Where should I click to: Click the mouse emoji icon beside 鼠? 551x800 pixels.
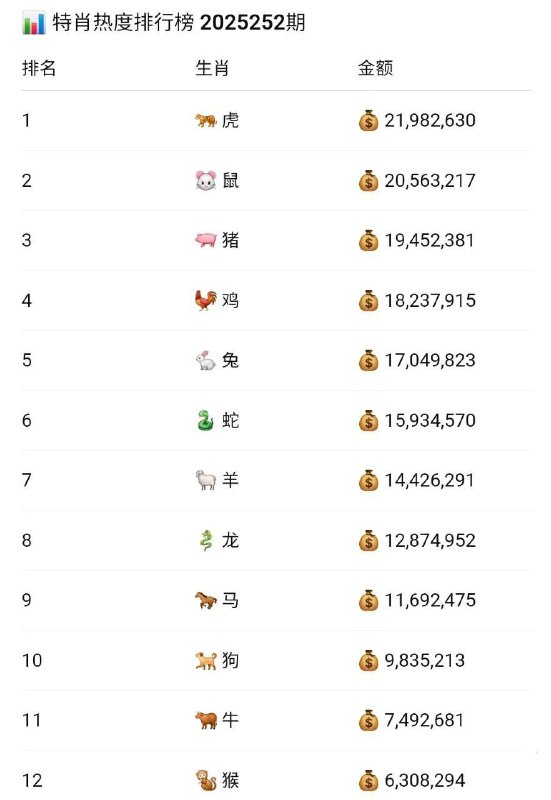(x=206, y=181)
